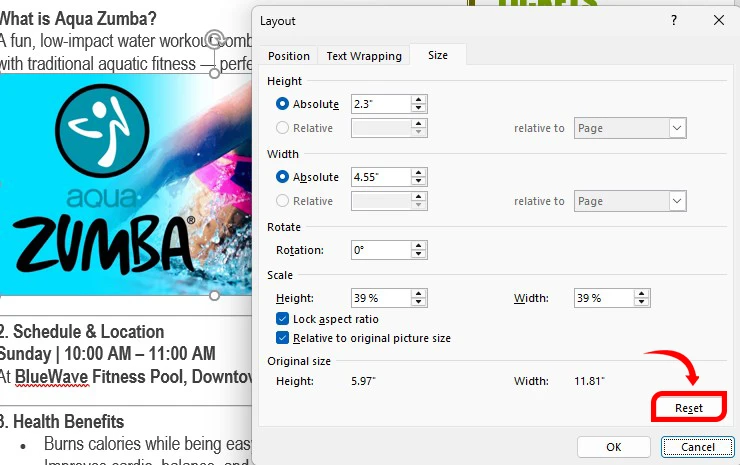Click the Reset button
Screen dimensions: 740x465
click(689, 408)
